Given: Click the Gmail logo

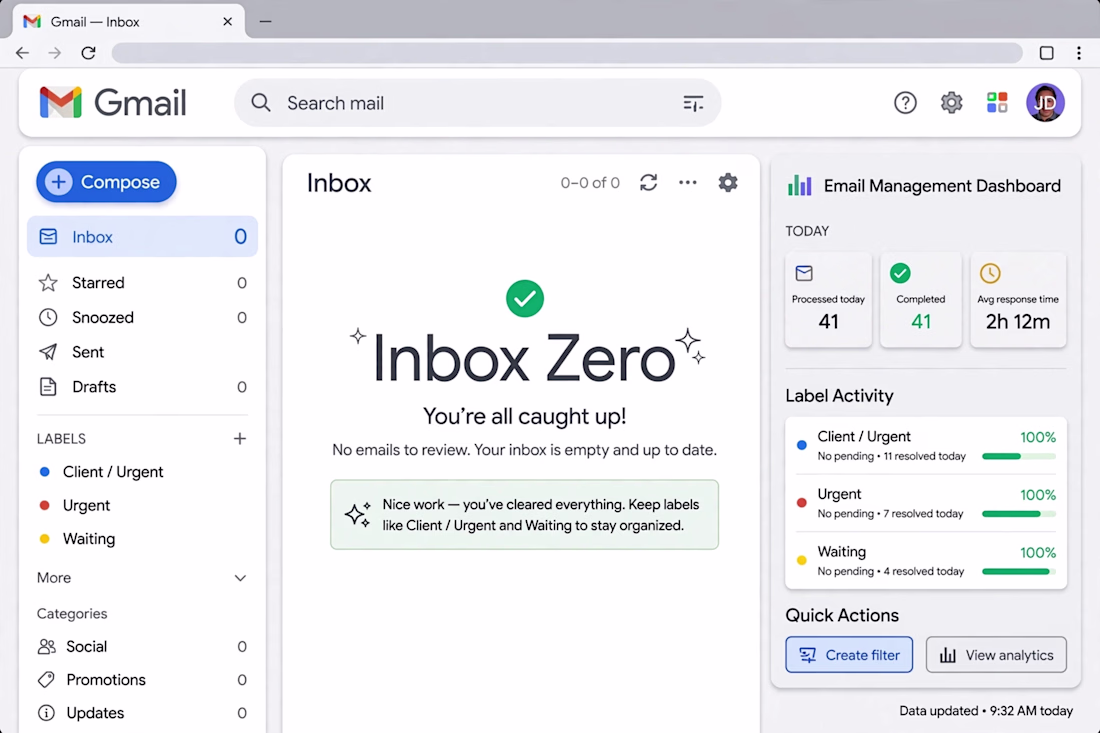Looking at the screenshot, I should pyautogui.click(x=113, y=102).
